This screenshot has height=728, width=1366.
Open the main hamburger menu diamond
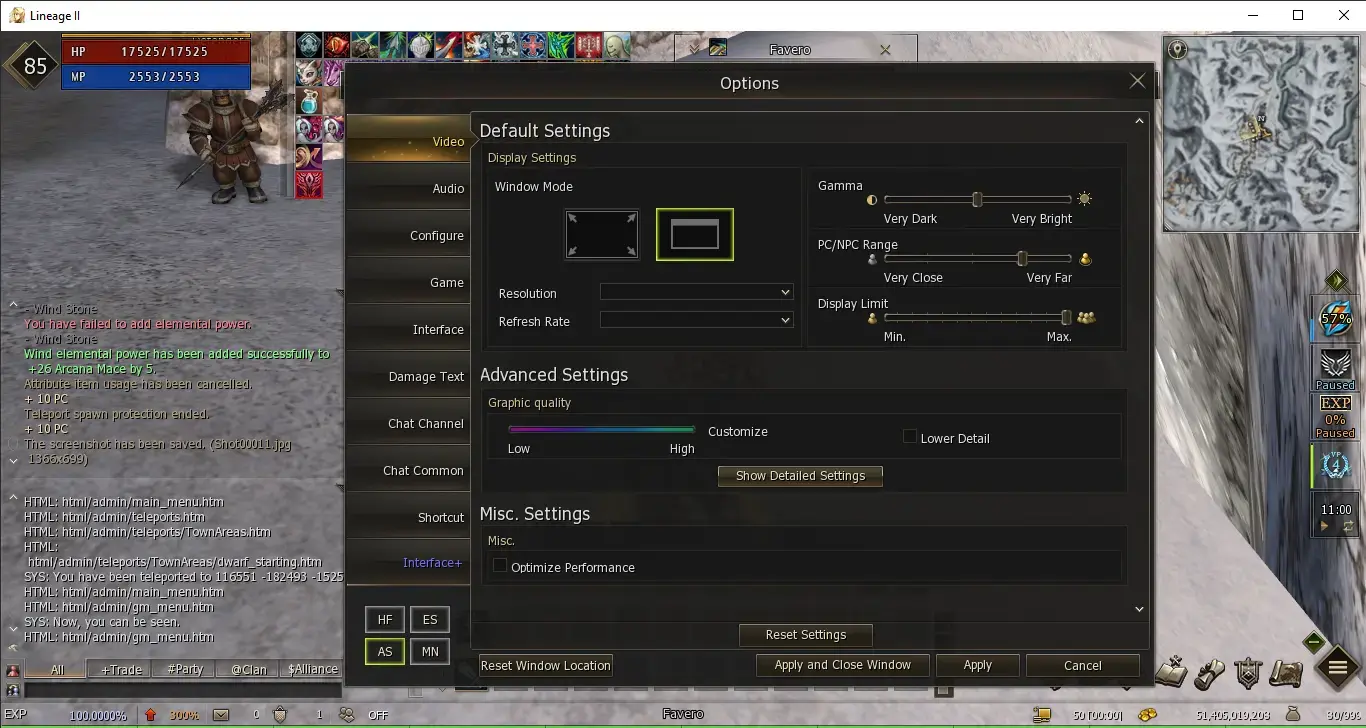tap(1337, 670)
